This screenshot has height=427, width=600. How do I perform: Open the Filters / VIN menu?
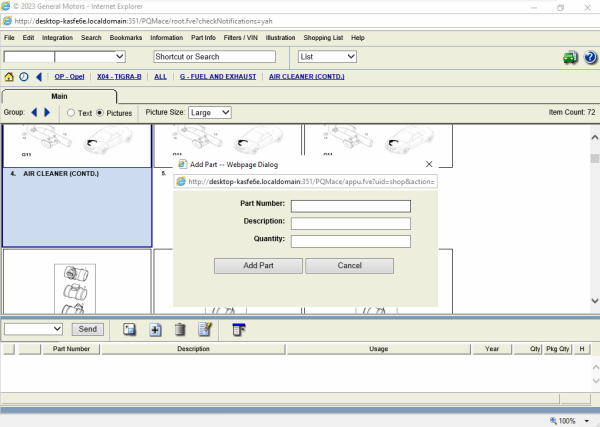coord(241,38)
